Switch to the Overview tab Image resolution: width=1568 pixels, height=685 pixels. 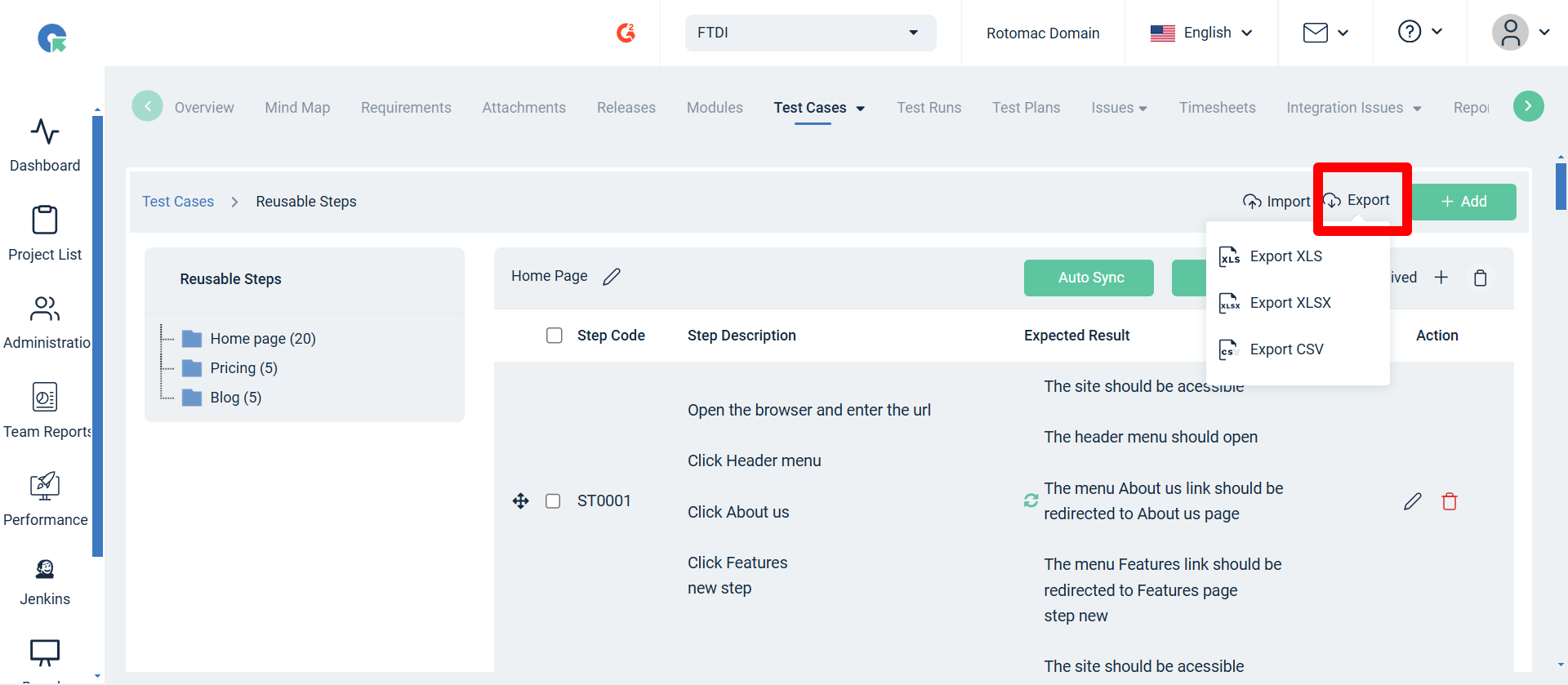point(204,108)
